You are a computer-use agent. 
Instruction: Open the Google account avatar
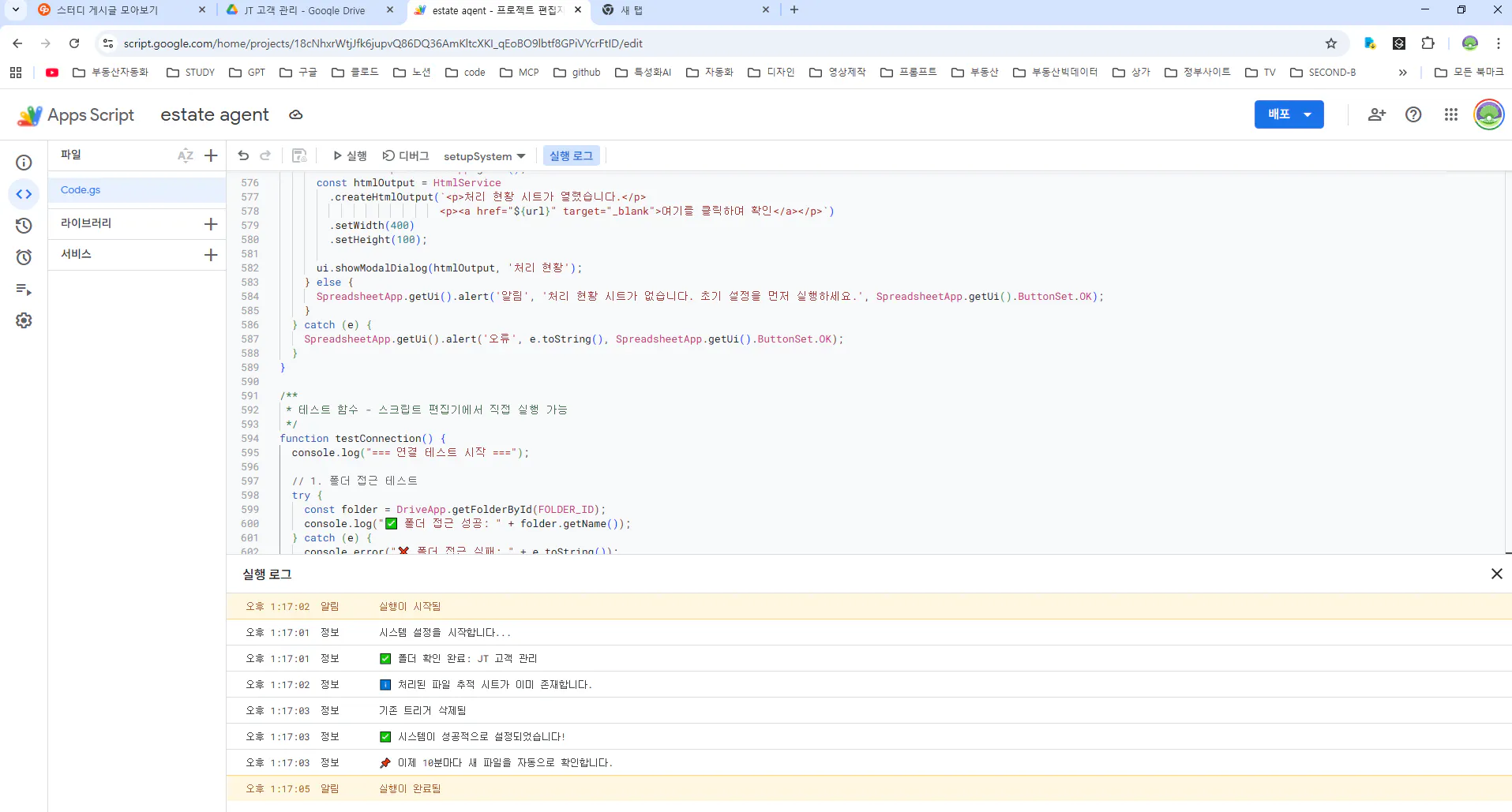1489,114
